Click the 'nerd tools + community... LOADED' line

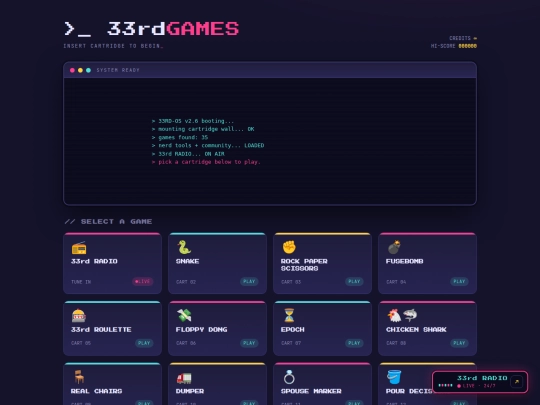coord(208,145)
